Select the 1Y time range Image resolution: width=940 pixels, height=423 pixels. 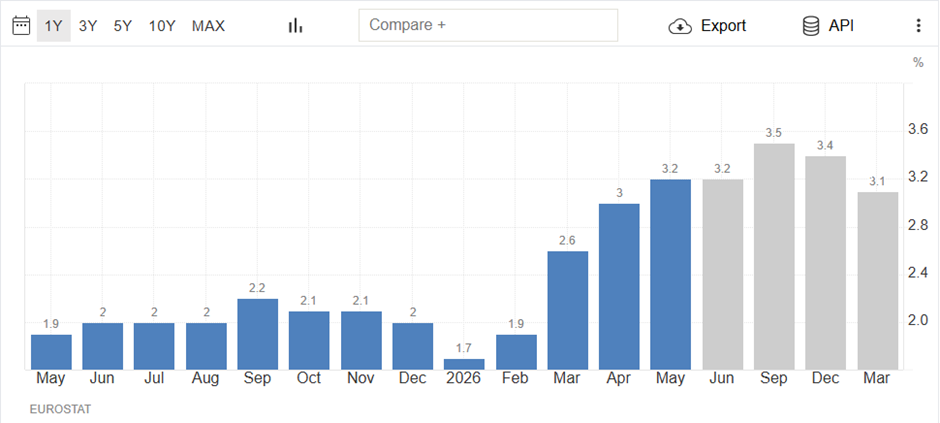(x=54, y=26)
